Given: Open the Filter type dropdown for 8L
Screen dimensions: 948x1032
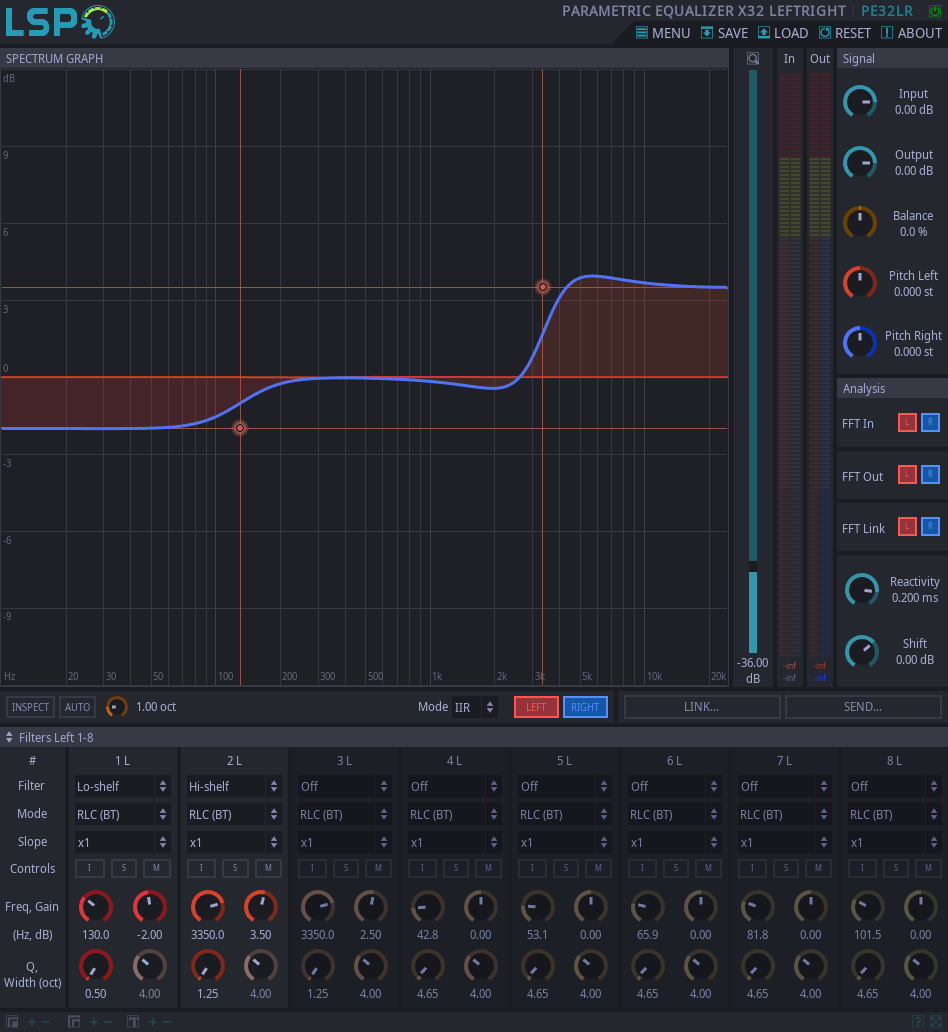Looking at the screenshot, I should 894,787.
